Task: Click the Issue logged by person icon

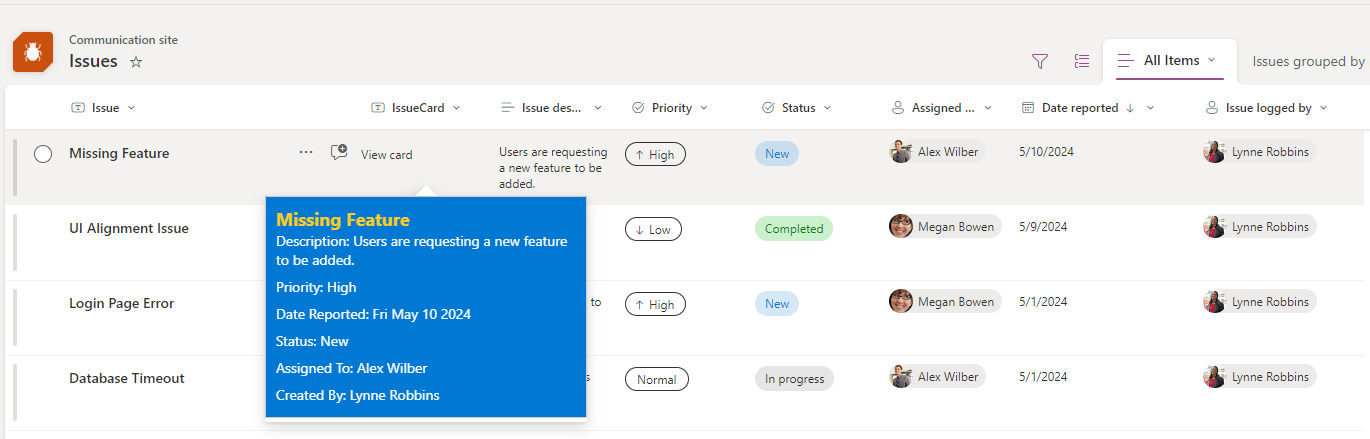Action: 1212,108
